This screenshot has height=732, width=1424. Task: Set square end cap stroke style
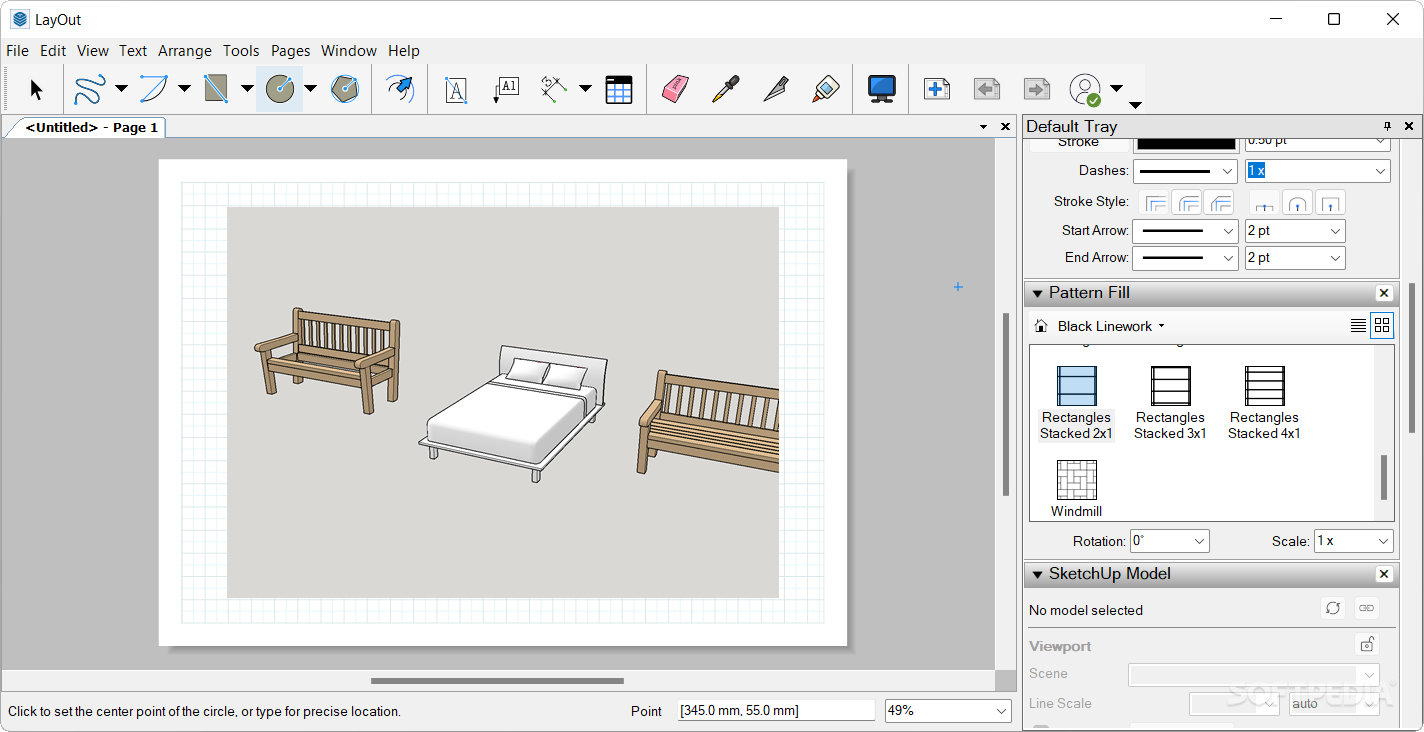(x=1329, y=202)
